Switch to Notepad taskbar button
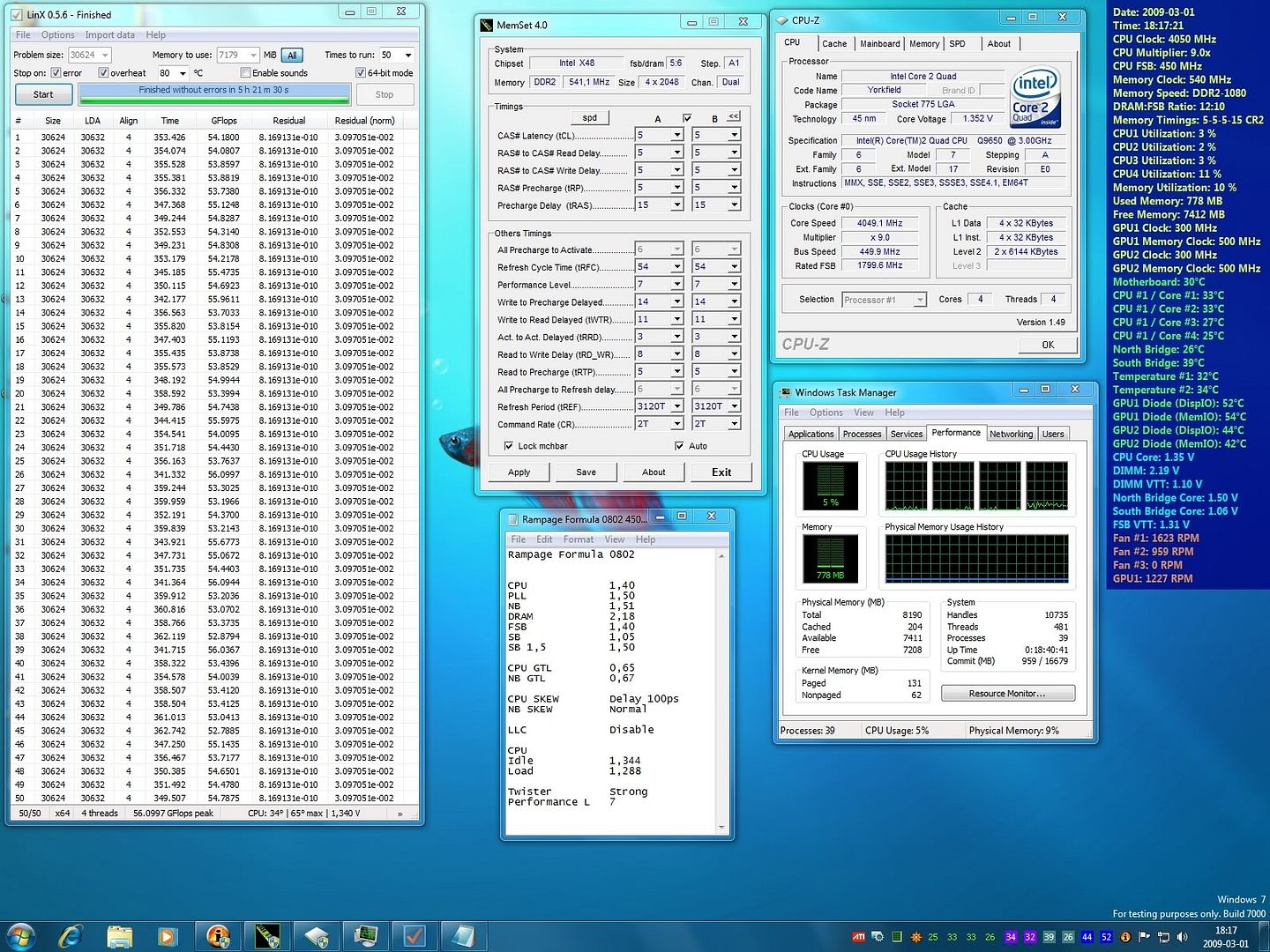This screenshot has width=1270, height=952. (x=463, y=936)
